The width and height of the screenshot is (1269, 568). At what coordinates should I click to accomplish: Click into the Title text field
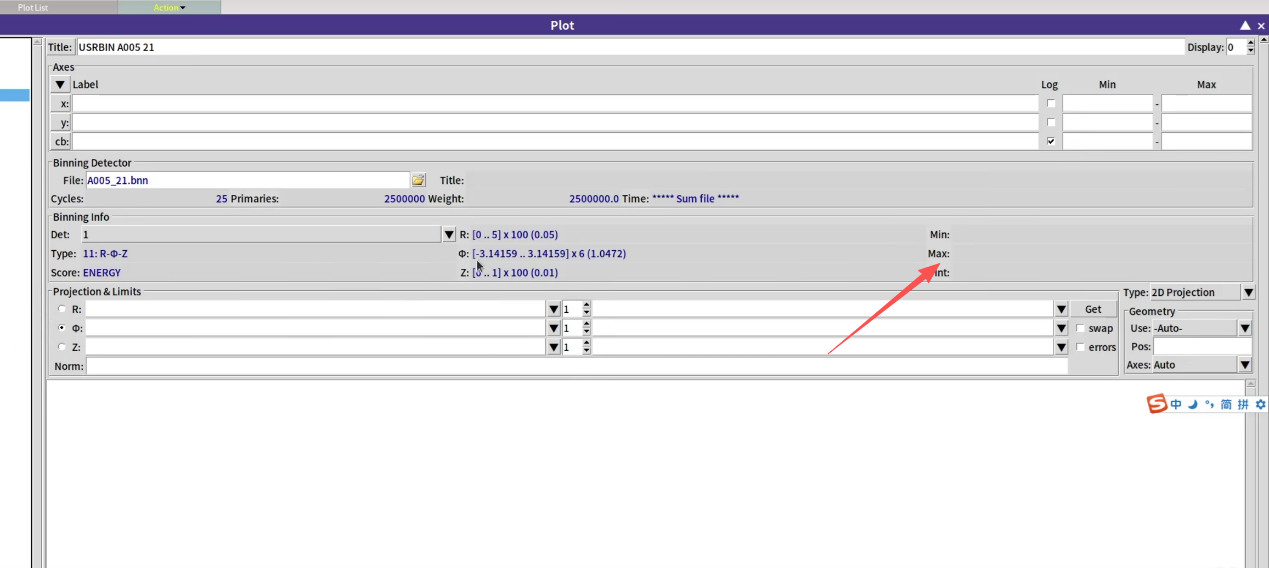pyautogui.click(x=630, y=47)
